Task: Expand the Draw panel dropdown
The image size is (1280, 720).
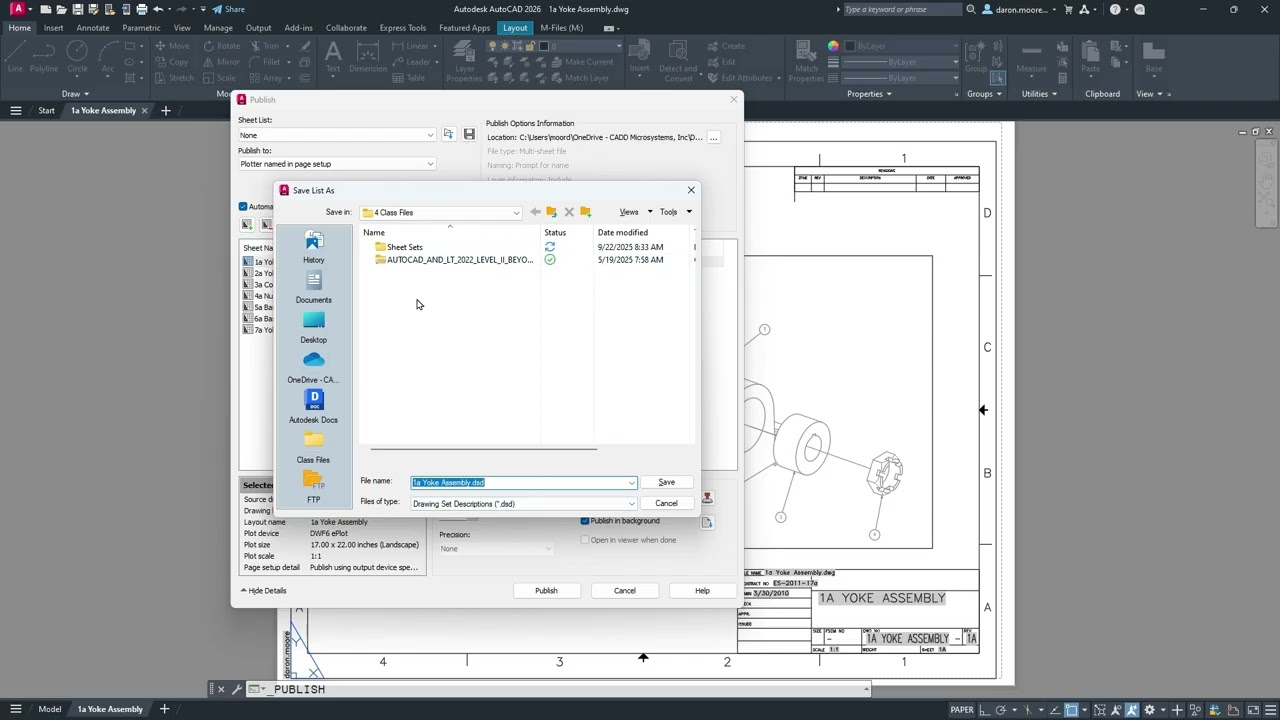Action: click(x=76, y=94)
